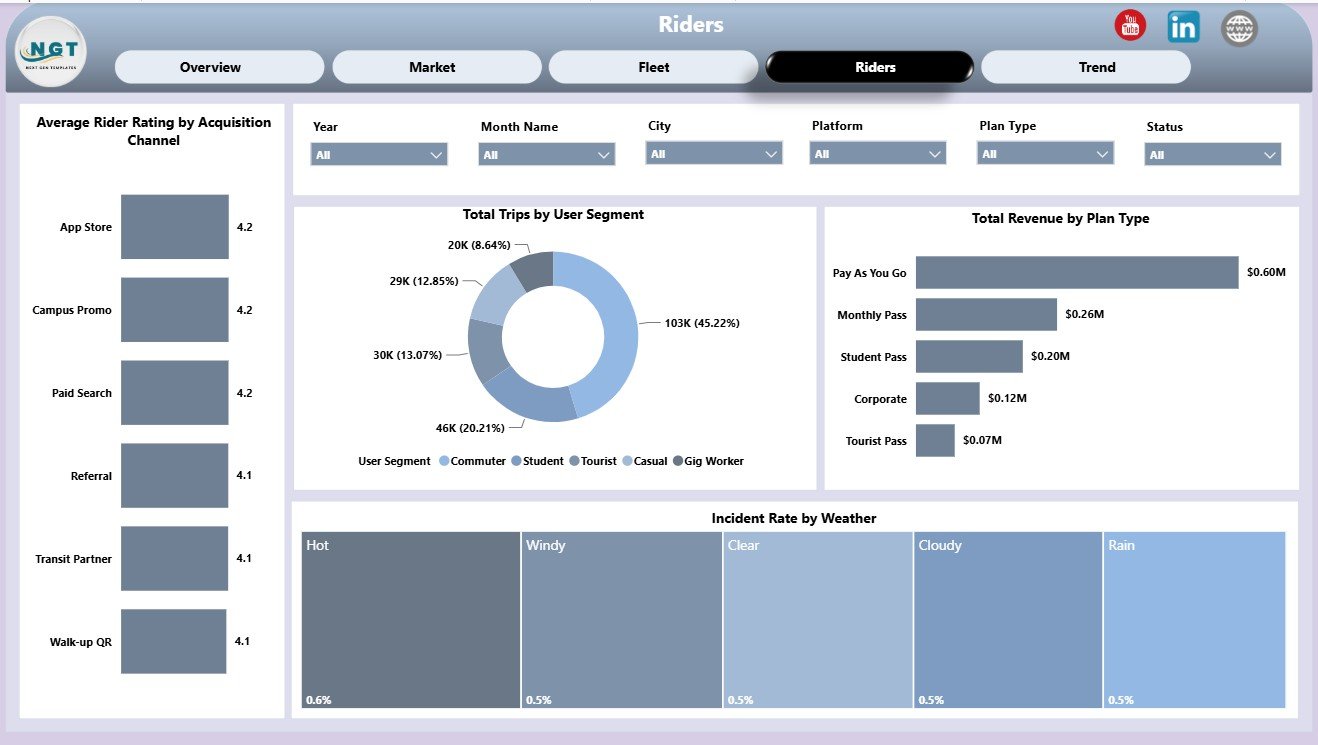
Task: Click the $0.60M revenue value
Action: point(1266,272)
